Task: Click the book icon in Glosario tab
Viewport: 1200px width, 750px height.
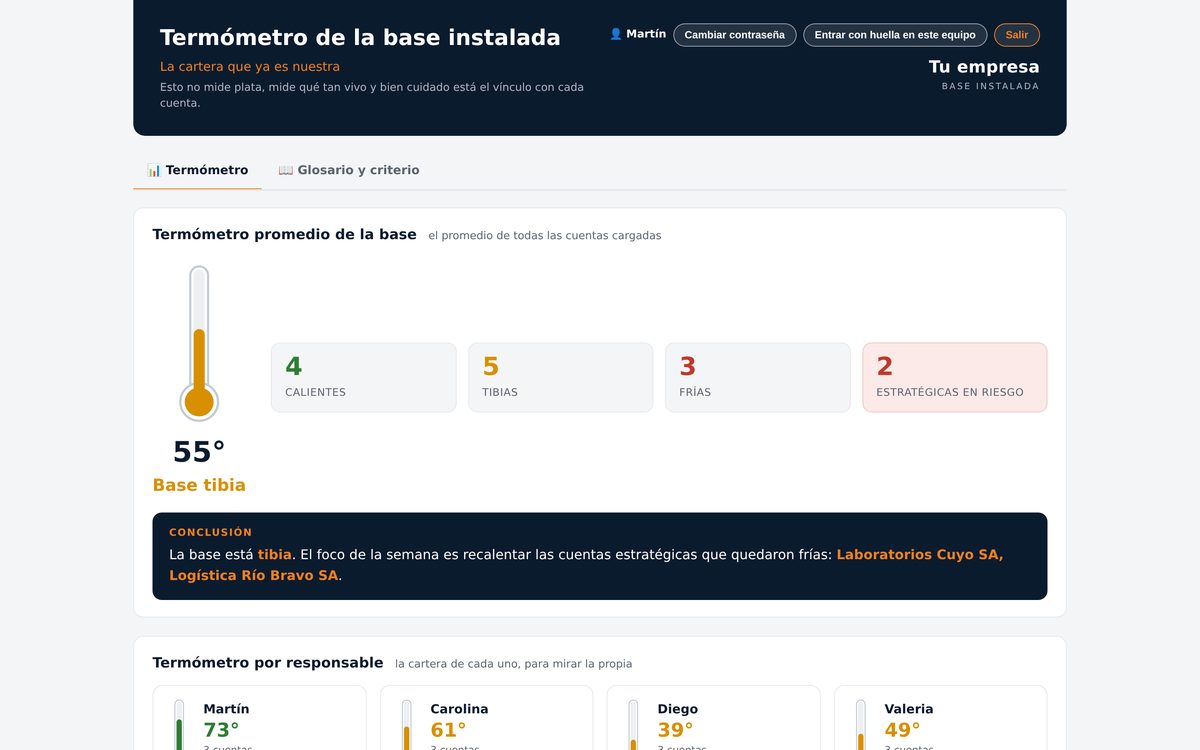Action: click(286, 170)
